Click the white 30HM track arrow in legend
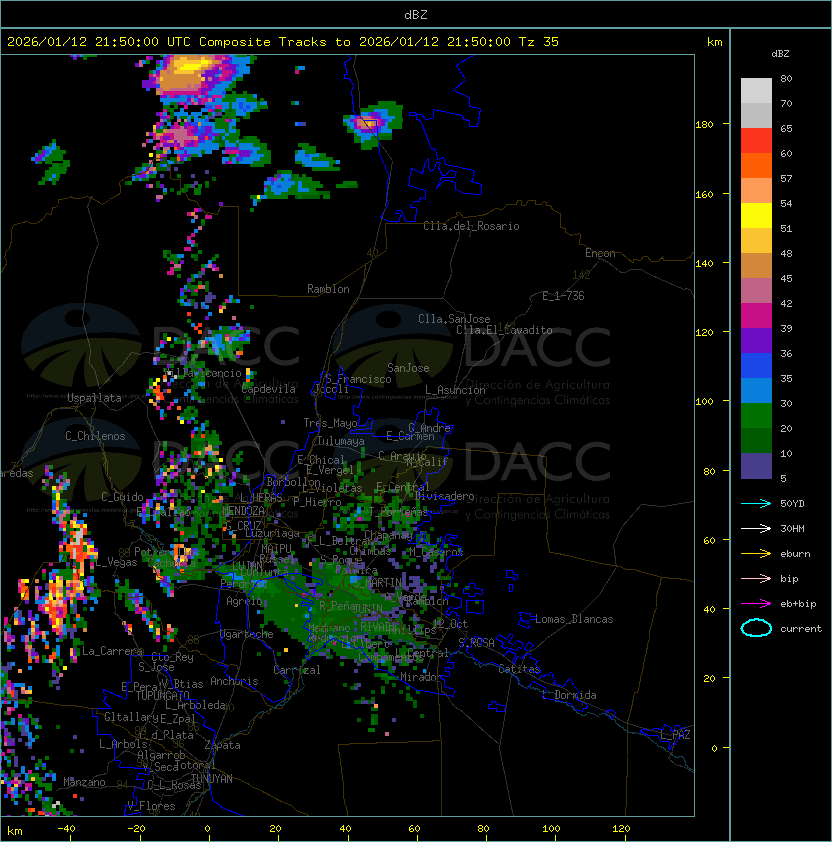This screenshot has height=842, width=832. [x=756, y=528]
